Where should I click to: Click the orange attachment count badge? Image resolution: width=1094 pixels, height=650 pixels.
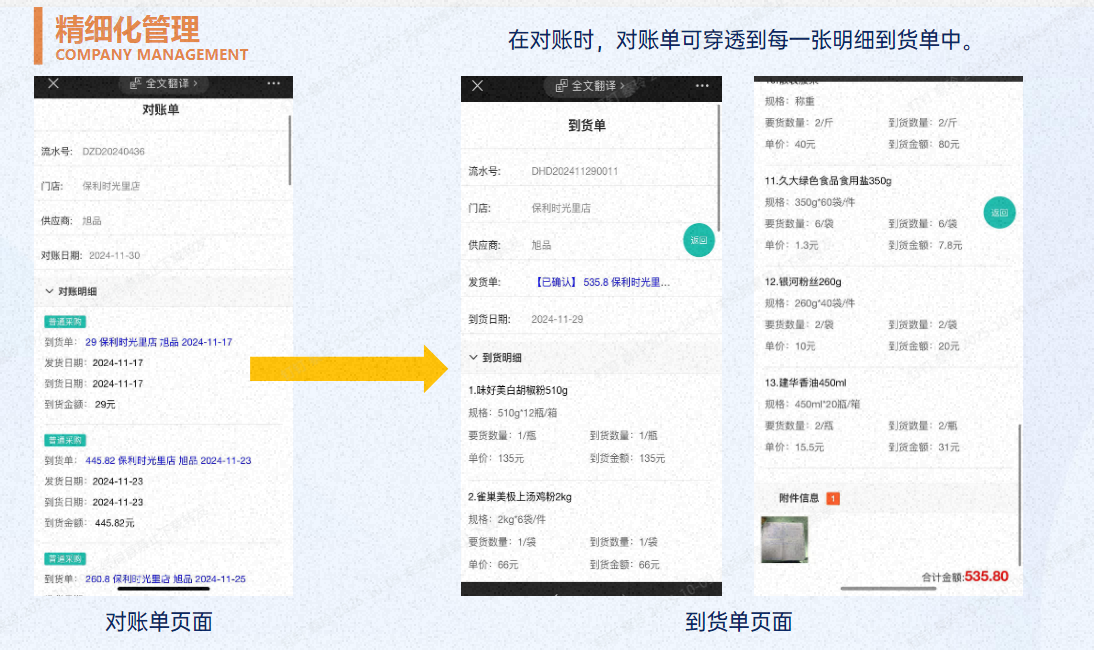point(833,498)
